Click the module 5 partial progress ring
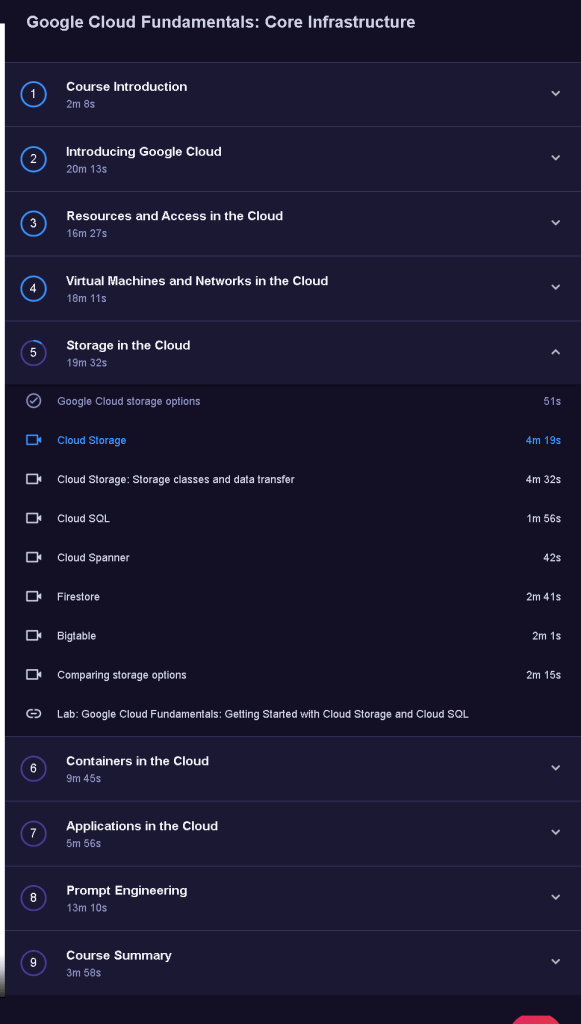 coord(33,353)
